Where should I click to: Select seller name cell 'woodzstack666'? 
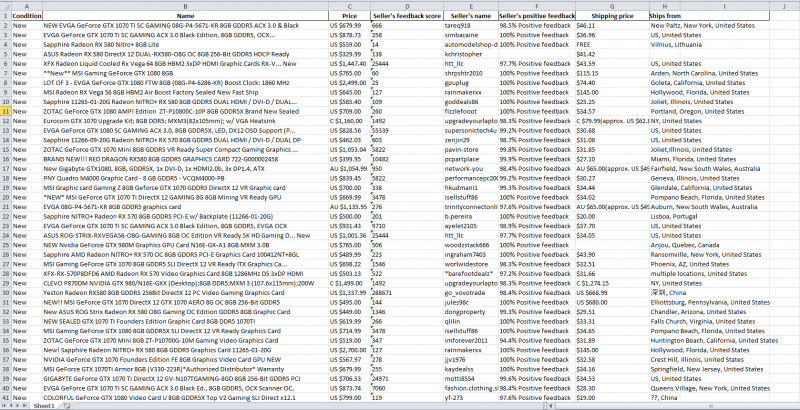(x=471, y=245)
